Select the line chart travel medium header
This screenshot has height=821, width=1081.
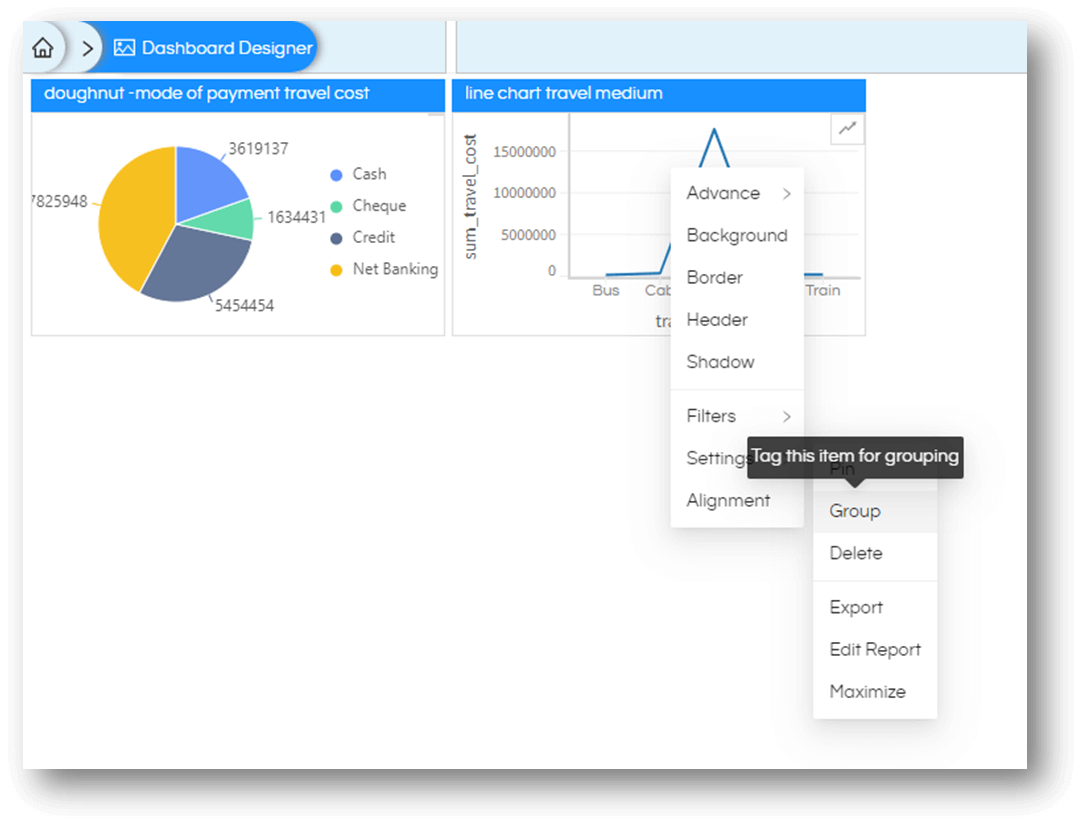pyautogui.click(x=658, y=94)
